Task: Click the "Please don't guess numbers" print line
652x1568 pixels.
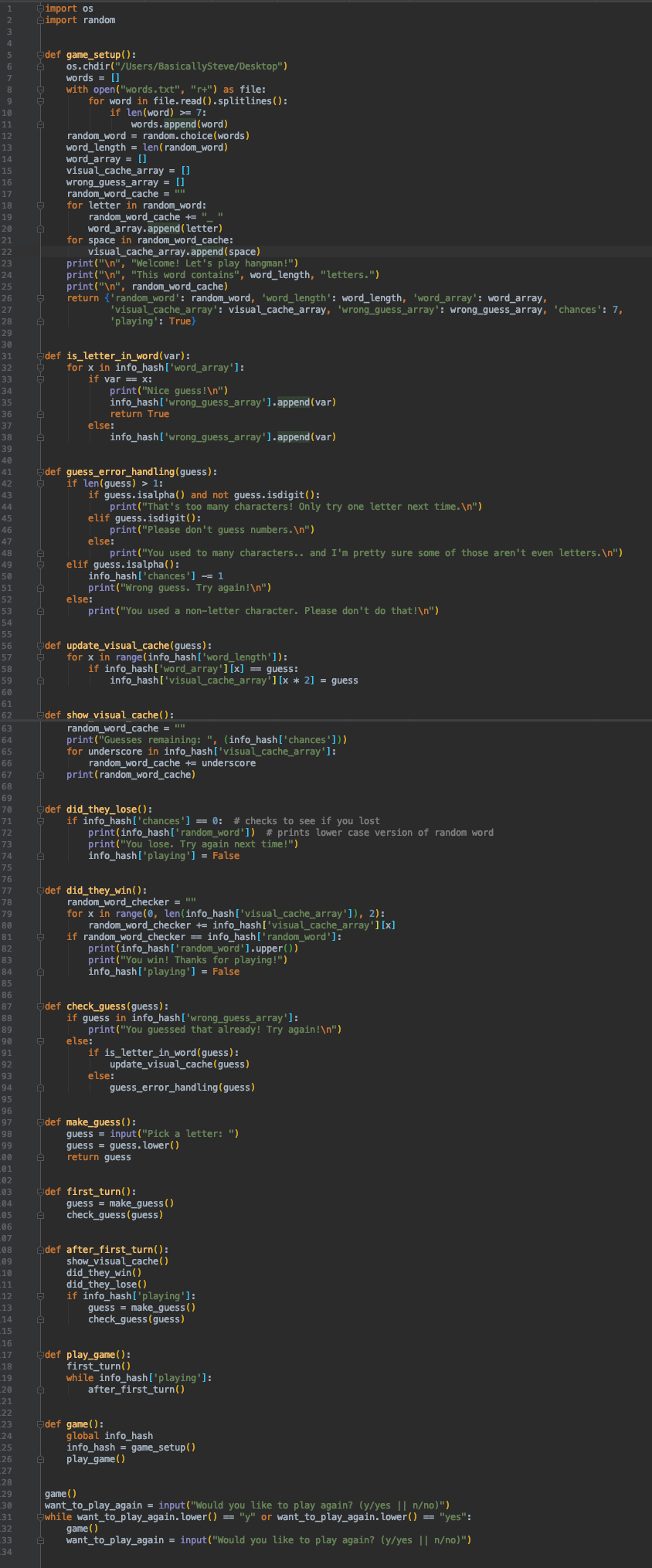Action: (x=212, y=530)
